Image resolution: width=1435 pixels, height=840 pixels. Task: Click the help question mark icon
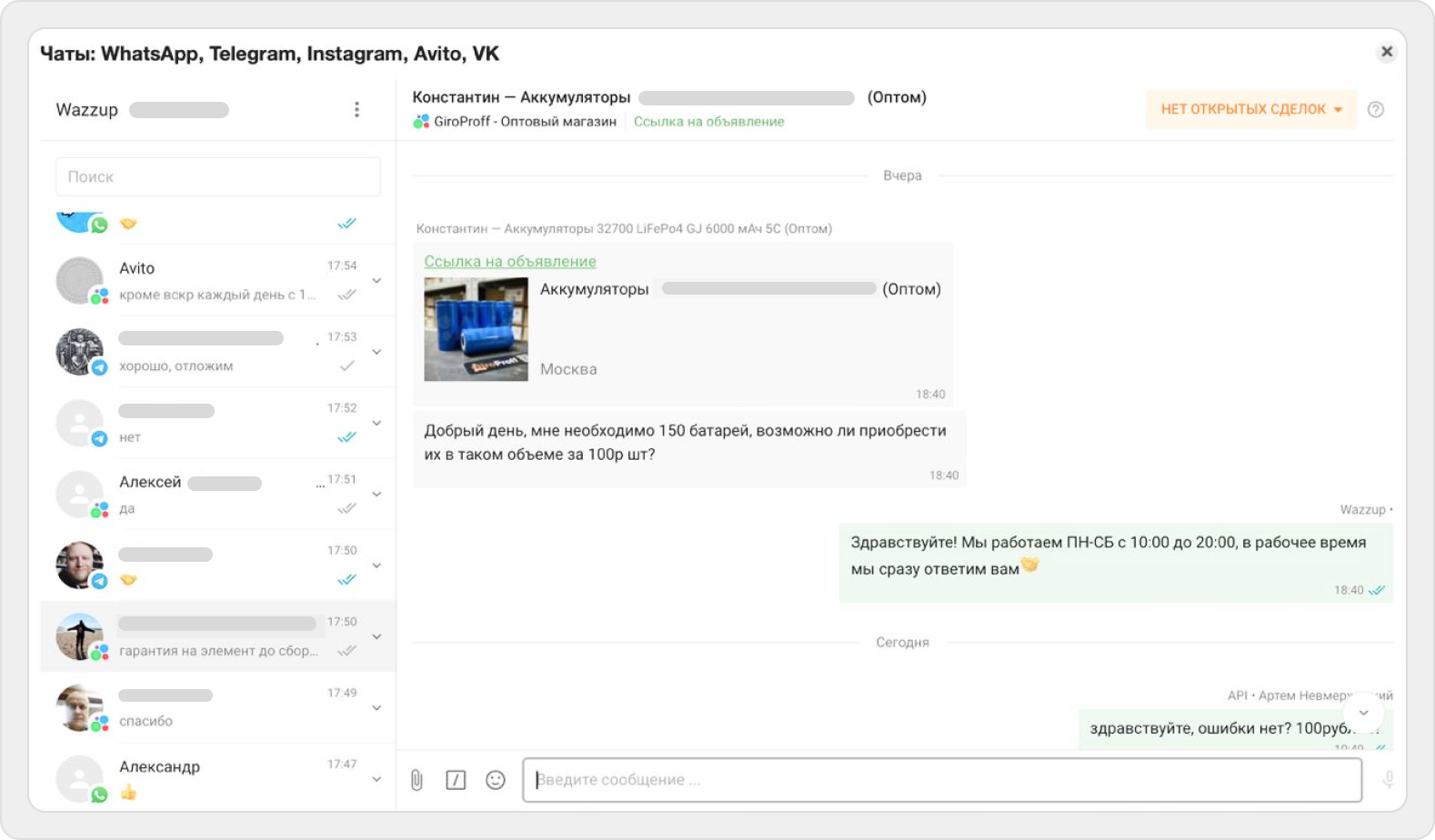point(1376,110)
